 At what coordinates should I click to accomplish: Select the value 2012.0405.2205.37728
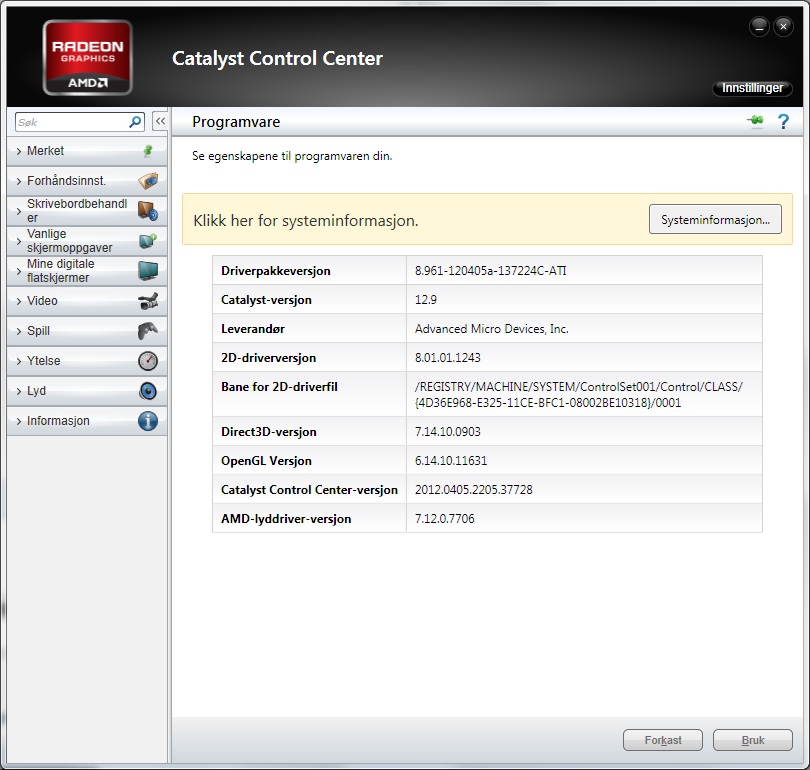click(x=473, y=490)
